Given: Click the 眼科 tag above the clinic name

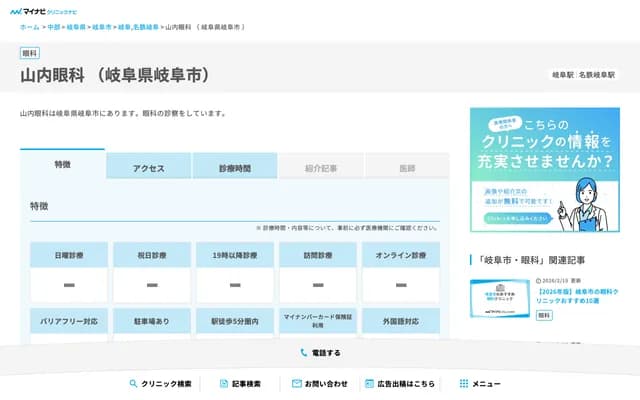Looking at the screenshot, I should click(x=30, y=53).
